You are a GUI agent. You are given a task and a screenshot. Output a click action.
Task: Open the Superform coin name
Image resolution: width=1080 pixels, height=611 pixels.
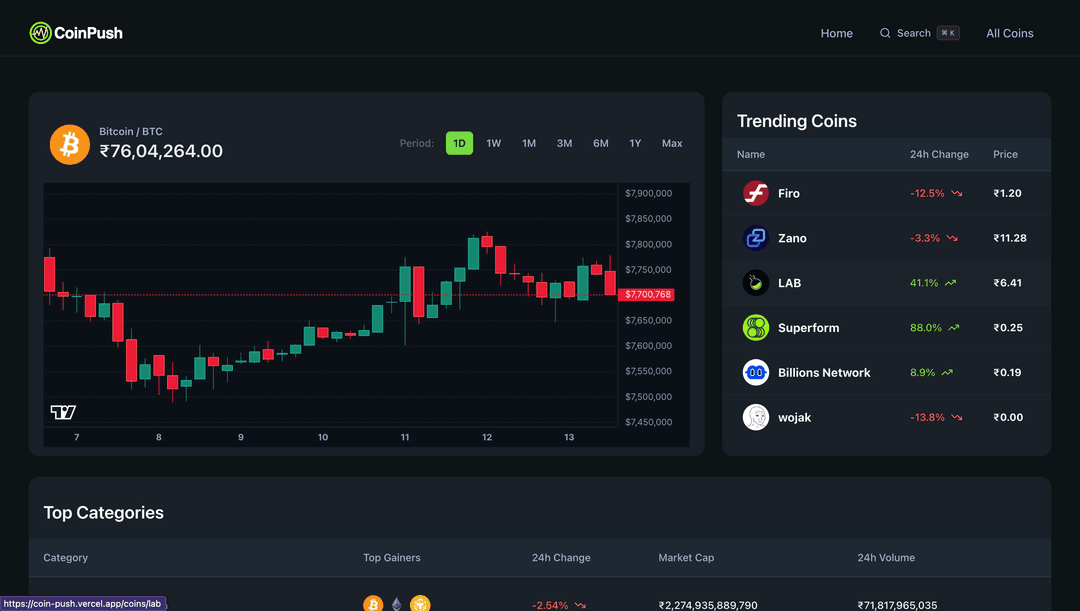pyautogui.click(x=809, y=328)
